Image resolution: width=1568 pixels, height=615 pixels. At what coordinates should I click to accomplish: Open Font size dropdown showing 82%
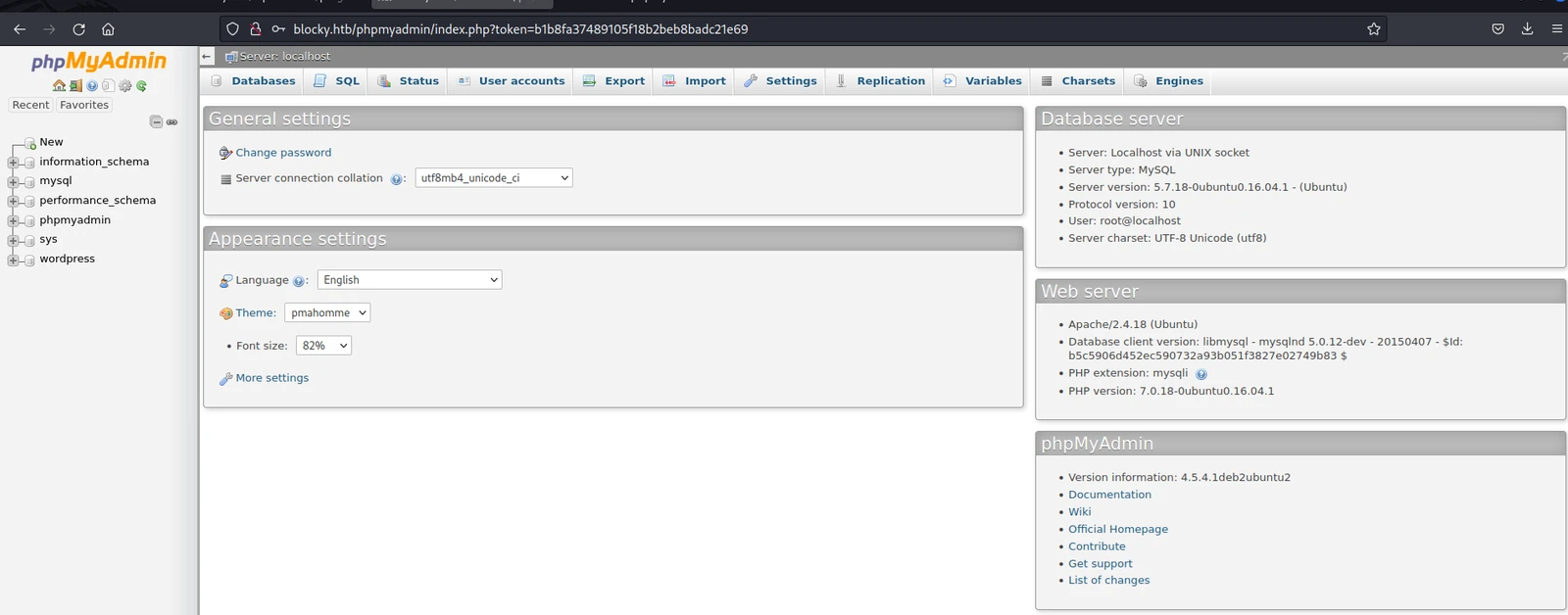pyautogui.click(x=323, y=346)
